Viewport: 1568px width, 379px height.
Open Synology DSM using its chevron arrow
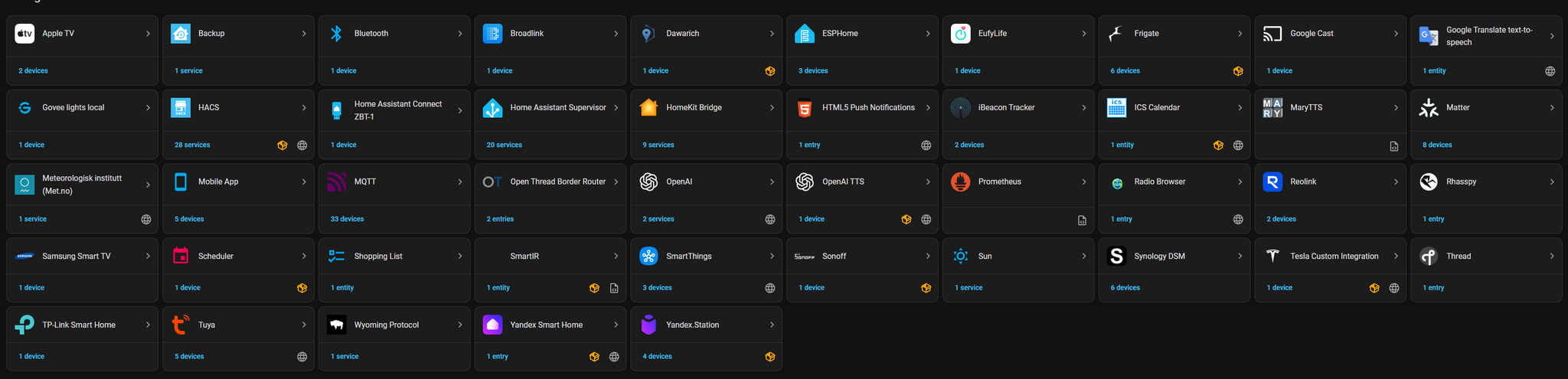(x=1240, y=256)
